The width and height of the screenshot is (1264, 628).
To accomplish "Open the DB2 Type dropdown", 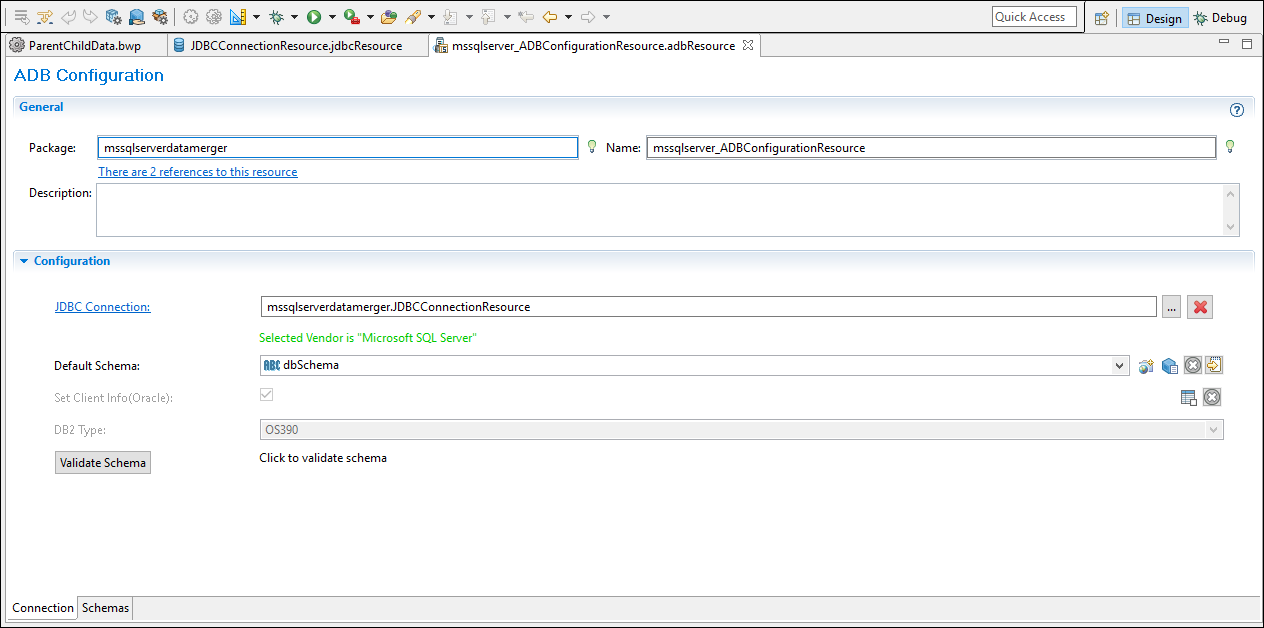I will point(1214,430).
